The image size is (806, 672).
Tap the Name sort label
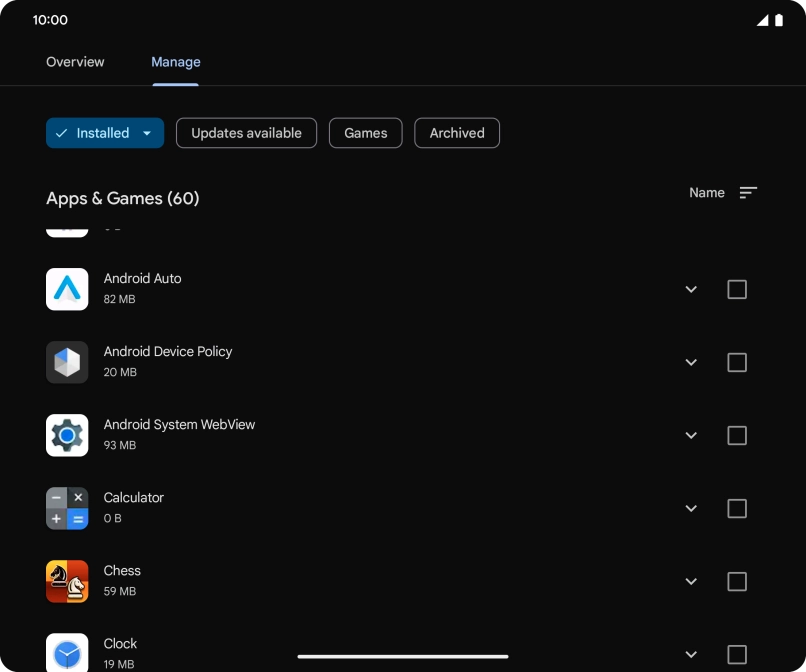[x=707, y=193]
